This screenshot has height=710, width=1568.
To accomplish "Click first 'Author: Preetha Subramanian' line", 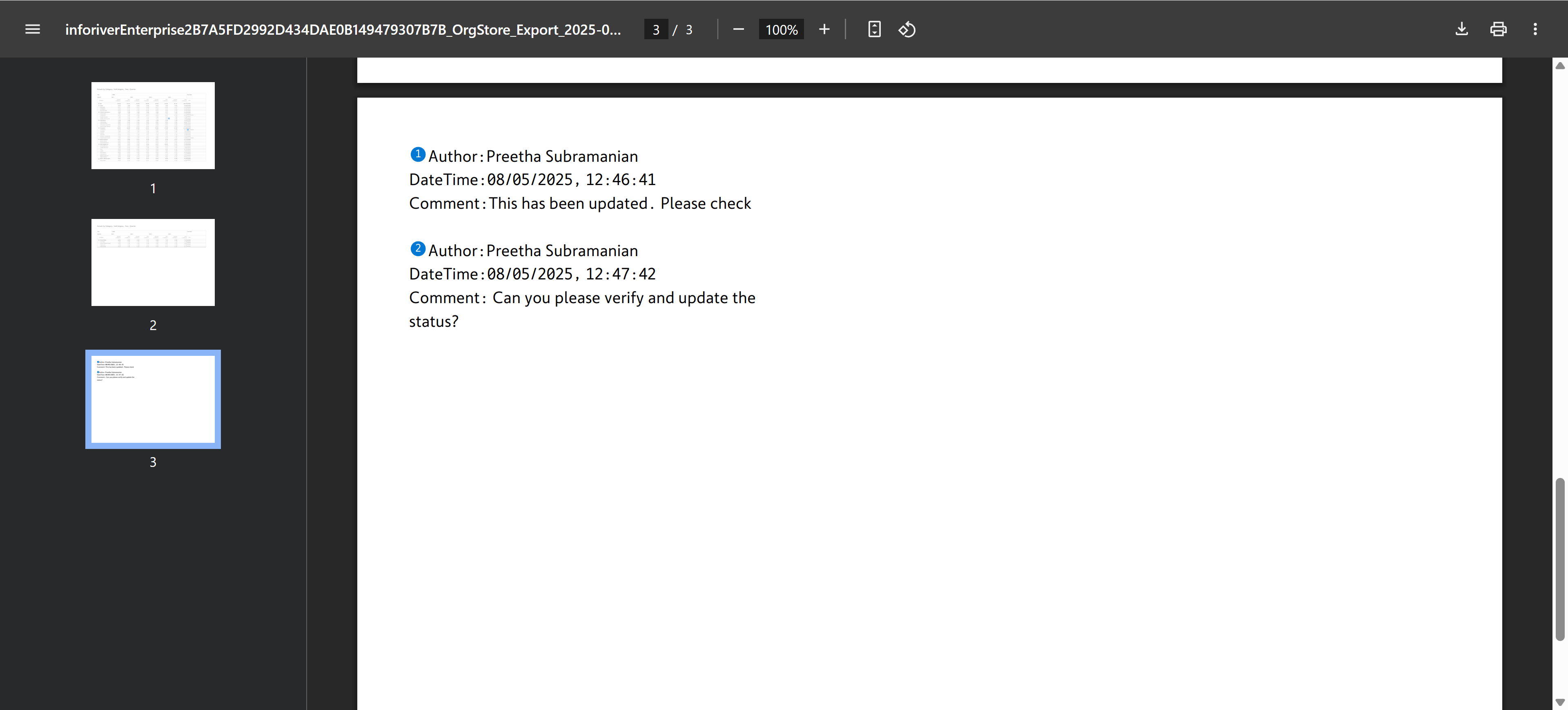I will coord(532,156).
